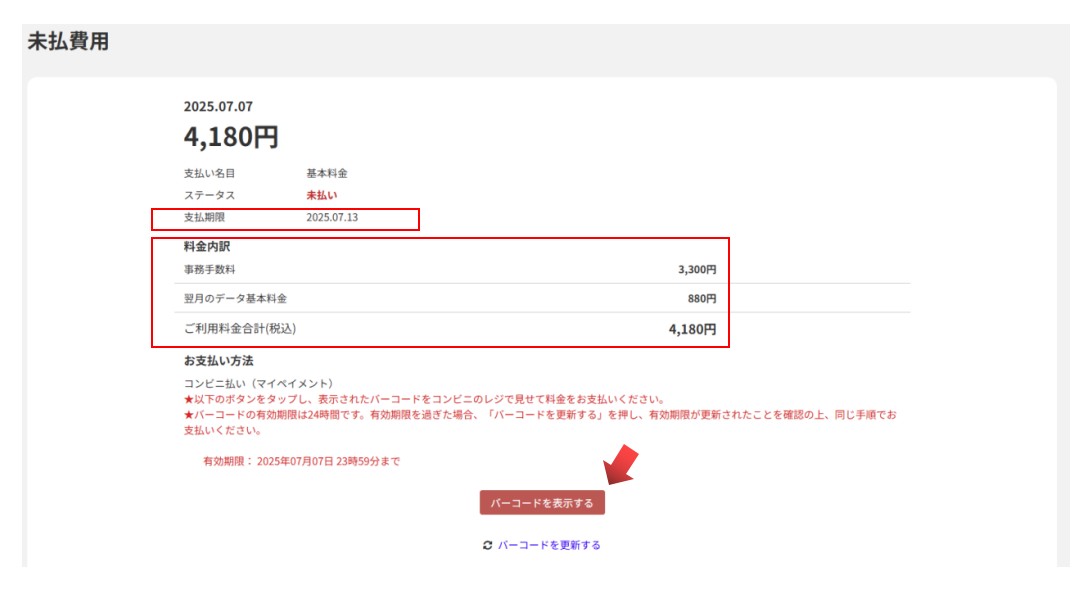This screenshot has width=1077, height=590.
Task: Click the バーコードを表示する button
Action: [542, 503]
